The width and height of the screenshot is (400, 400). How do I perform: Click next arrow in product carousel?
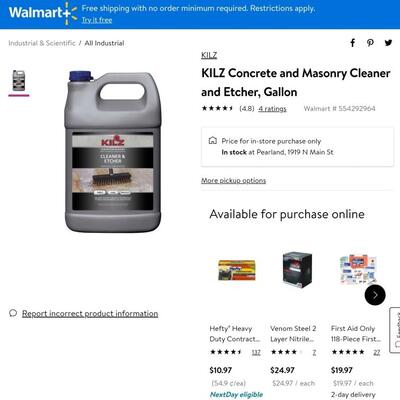pos(375,295)
